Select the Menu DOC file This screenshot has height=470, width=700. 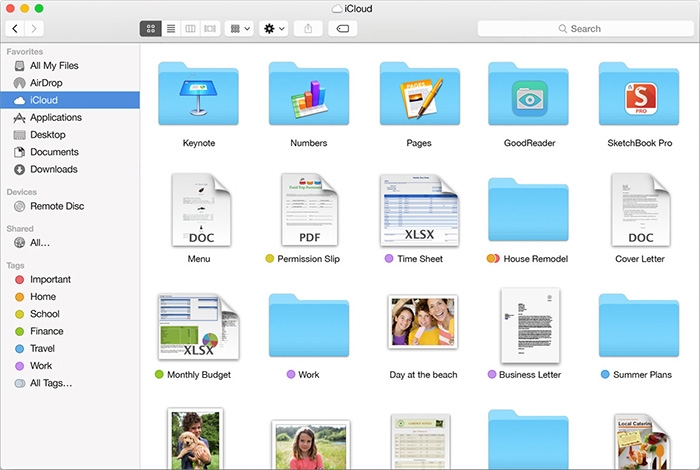click(x=201, y=210)
